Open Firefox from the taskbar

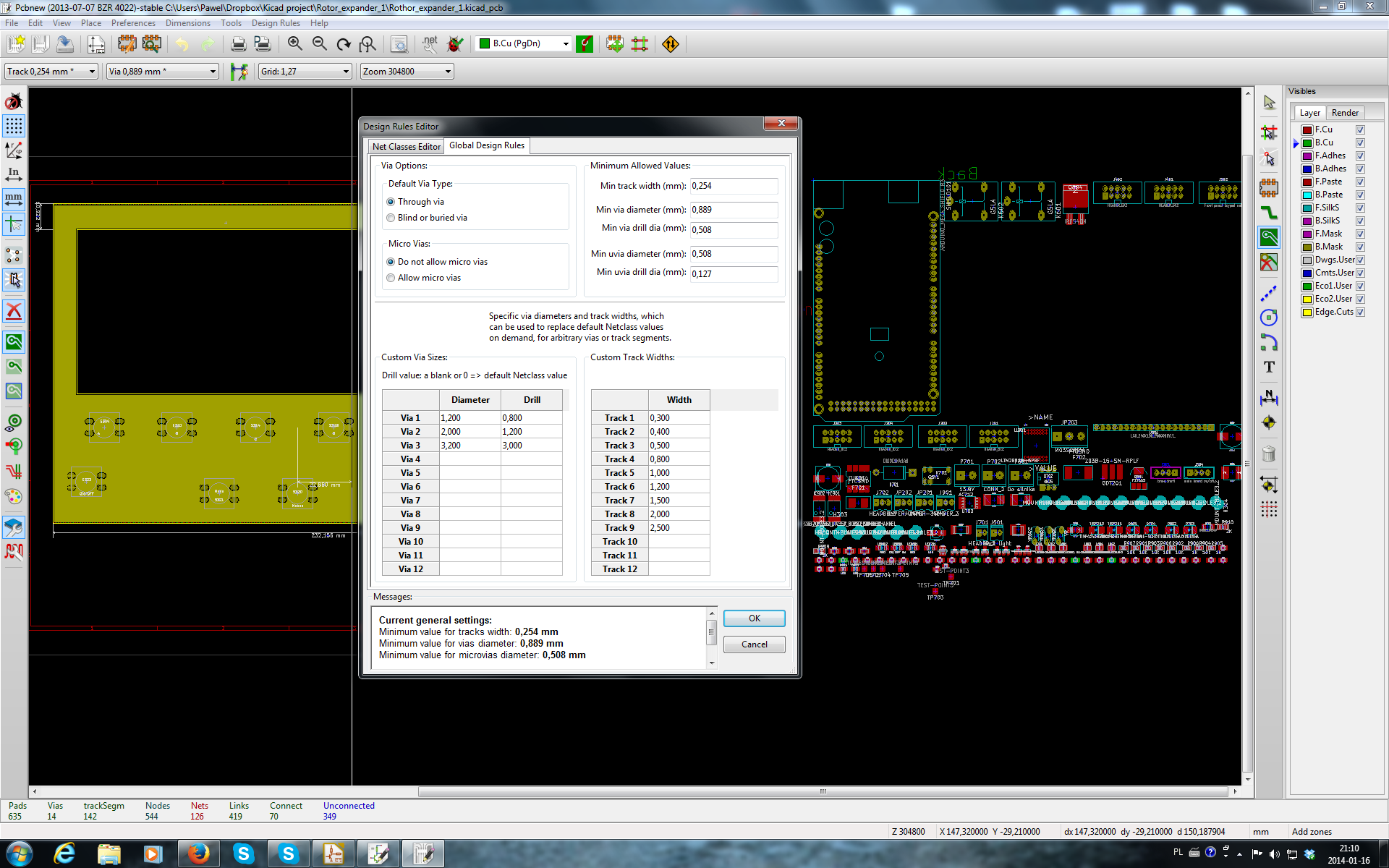click(x=198, y=854)
